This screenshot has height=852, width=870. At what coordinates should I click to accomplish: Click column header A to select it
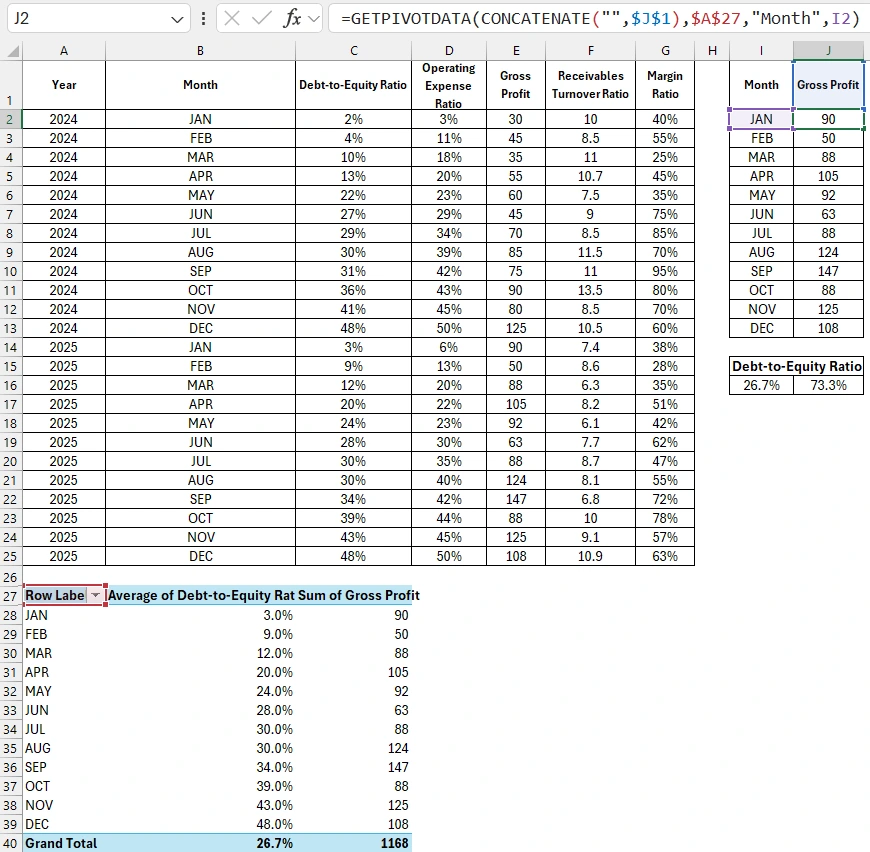click(x=63, y=50)
